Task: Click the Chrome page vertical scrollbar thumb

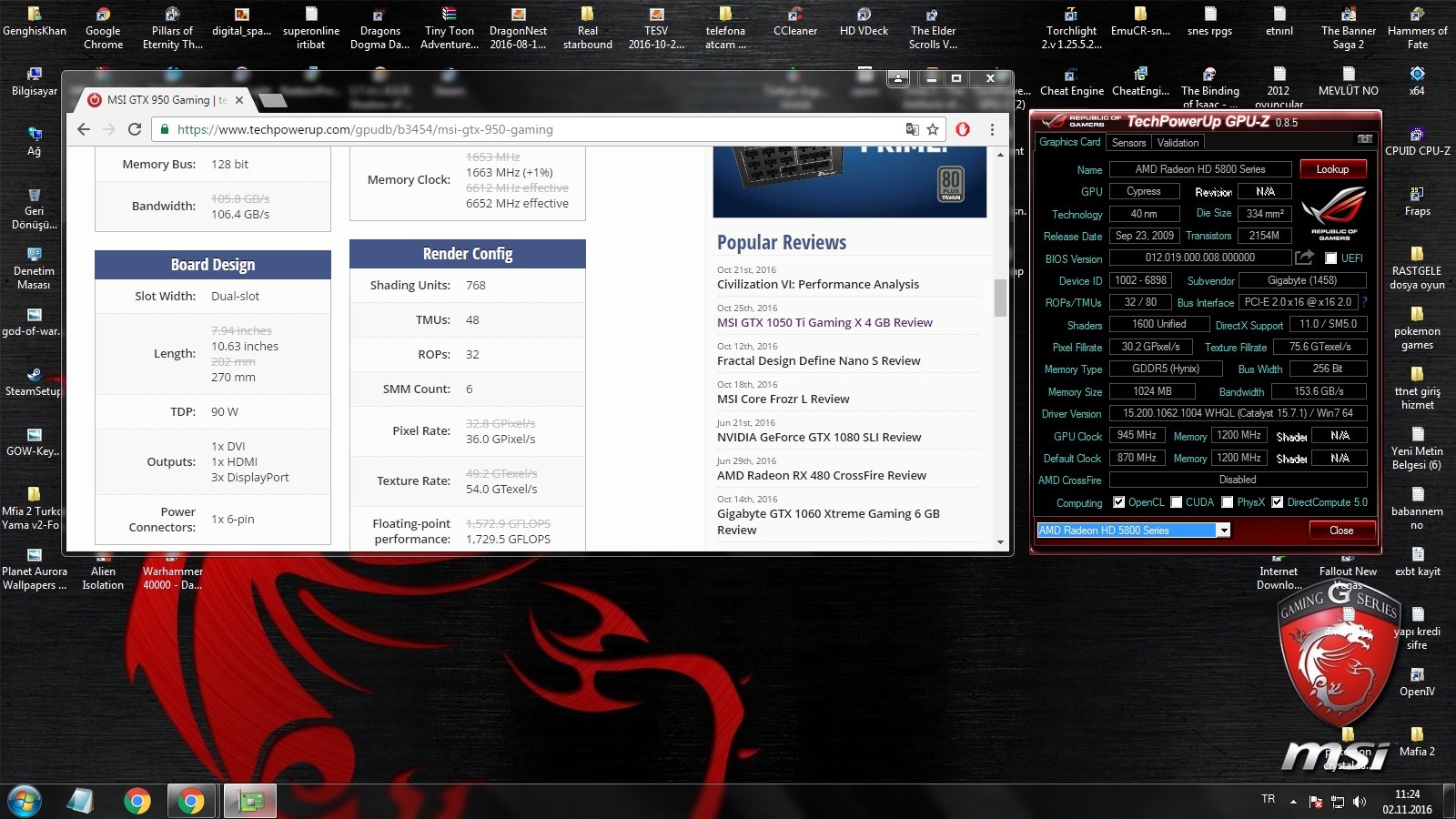Action: pyautogui.click(x=1000, y=298)
